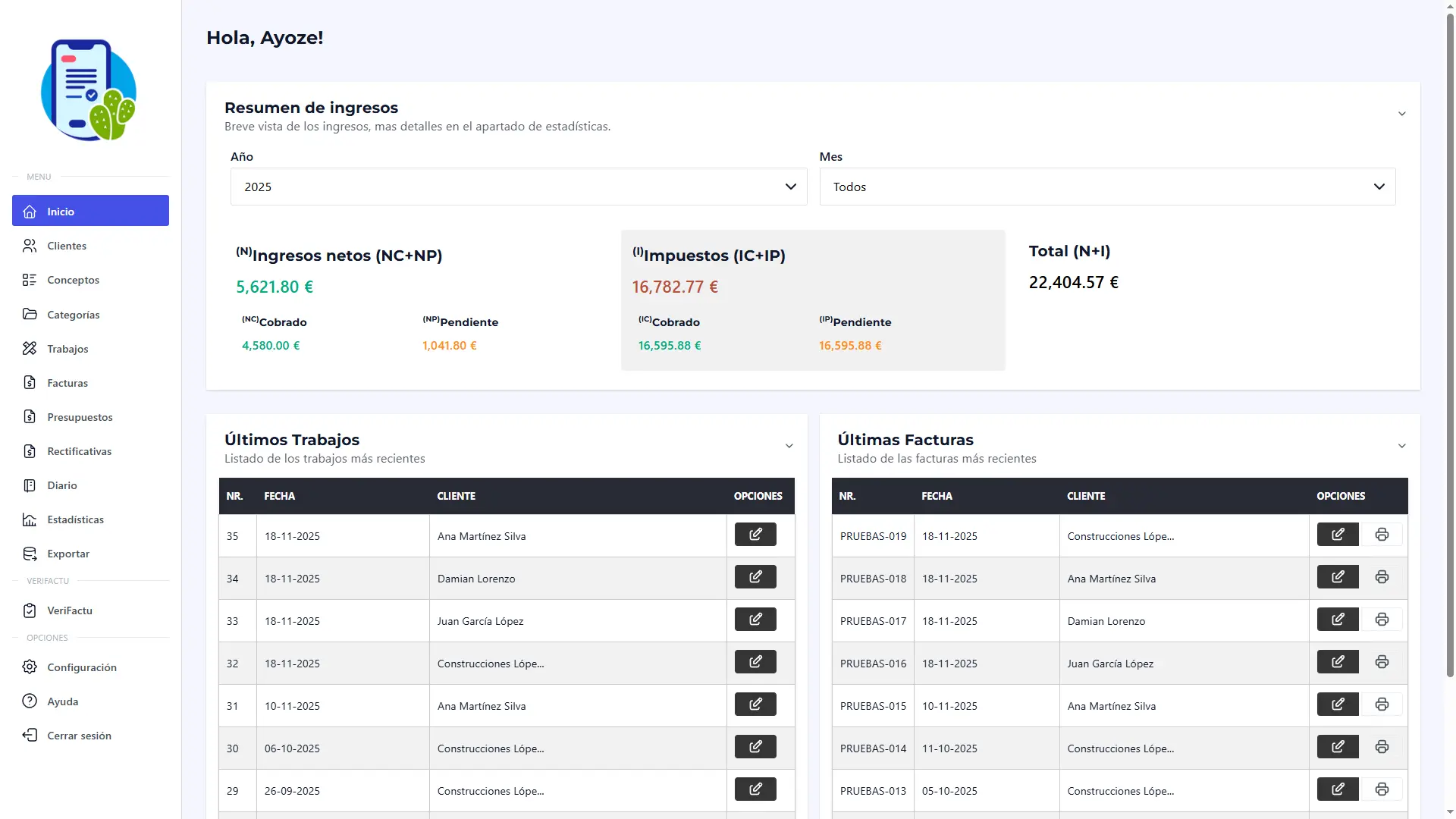Collapse the Últimos Trabajos panel
This screenshot has height=819, width=1456.
789,446
